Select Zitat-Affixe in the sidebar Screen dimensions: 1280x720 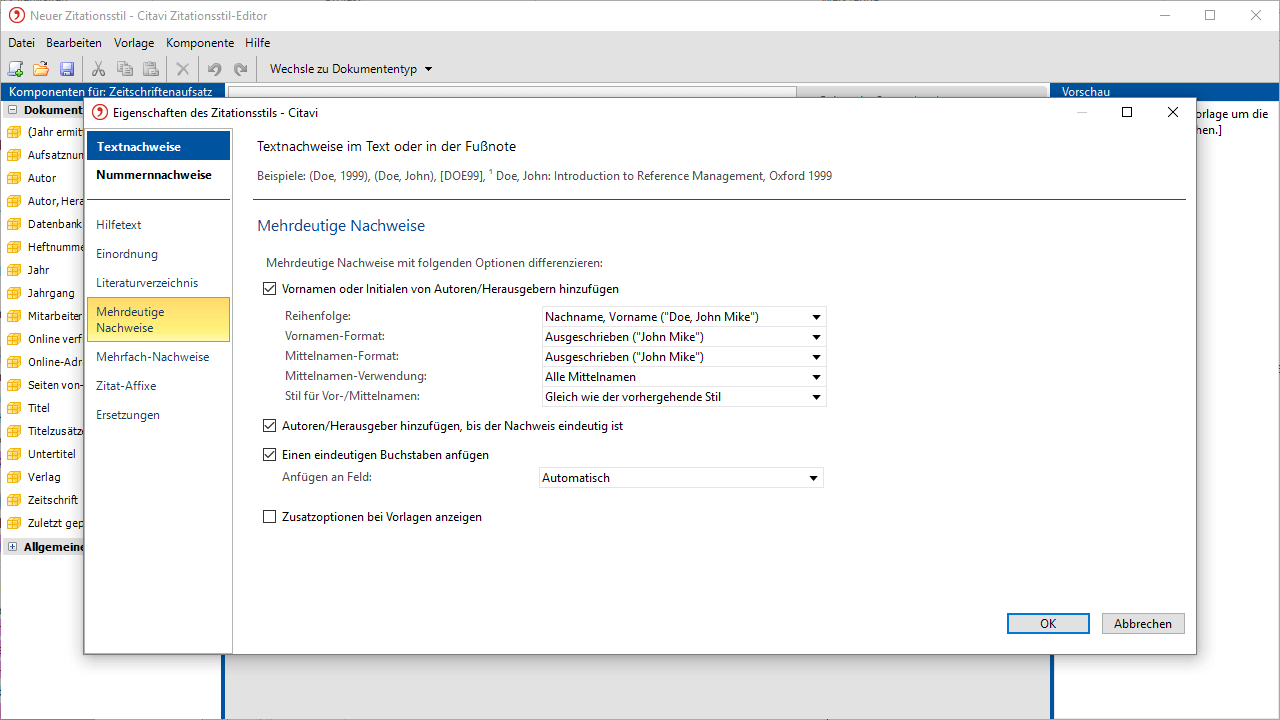126,386
